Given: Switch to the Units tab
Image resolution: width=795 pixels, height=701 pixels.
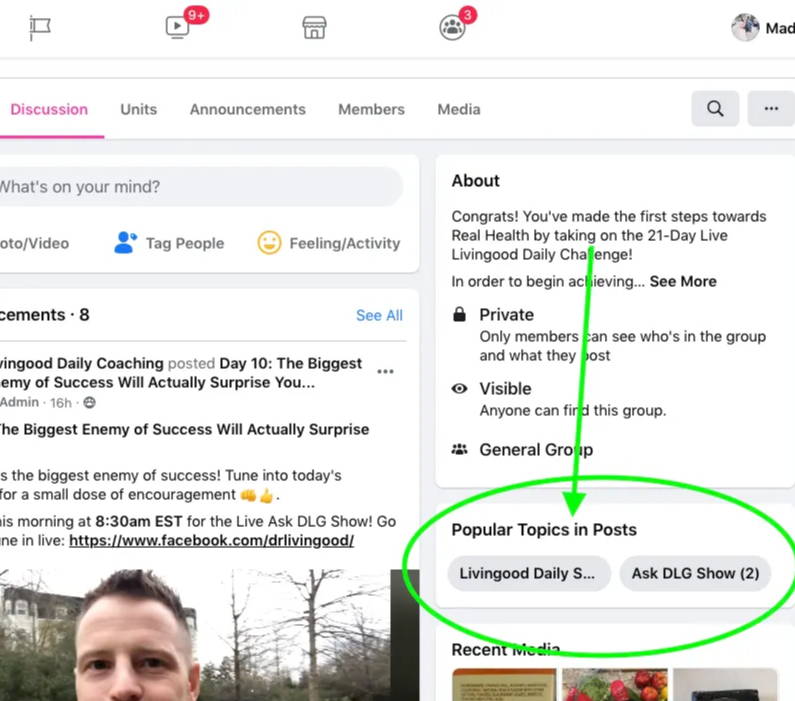Looking at the screenshot, I should pos(138,109).
